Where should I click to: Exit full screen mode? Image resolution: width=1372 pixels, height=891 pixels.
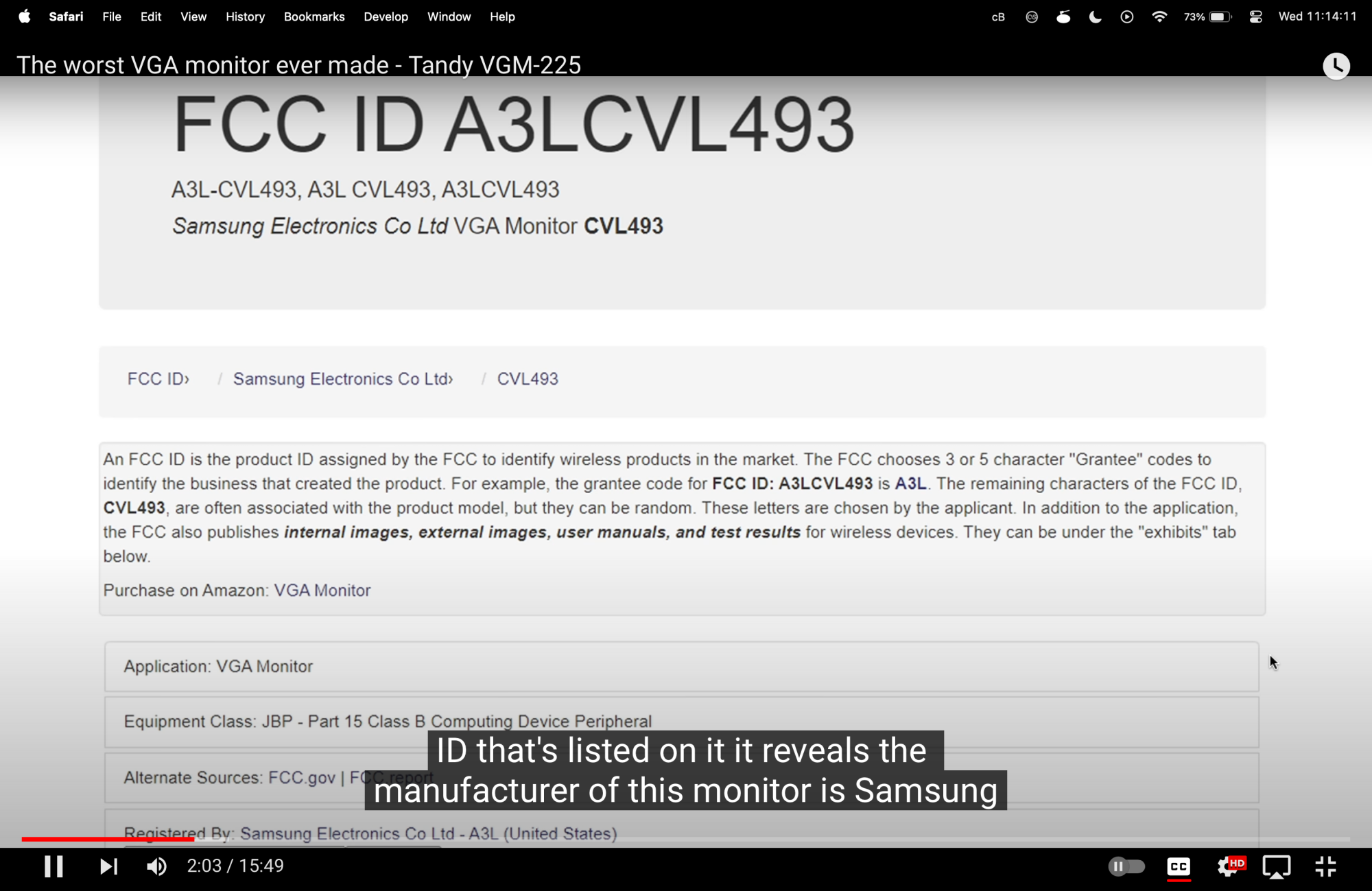pos(1325,866)
